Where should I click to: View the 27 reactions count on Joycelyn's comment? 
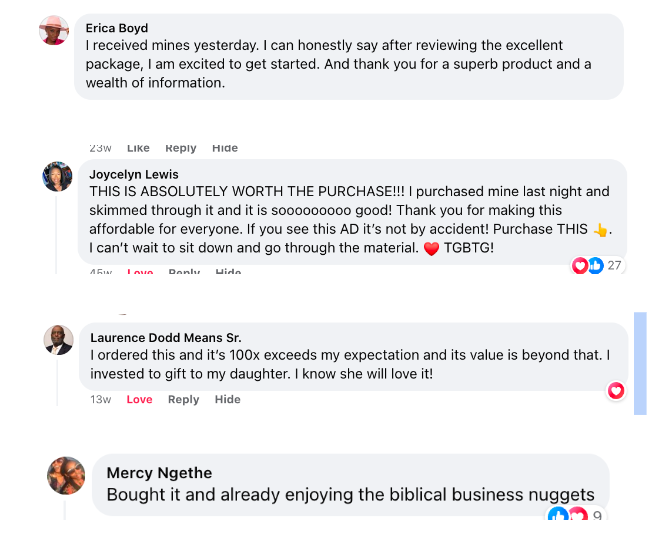pos(614,265)
